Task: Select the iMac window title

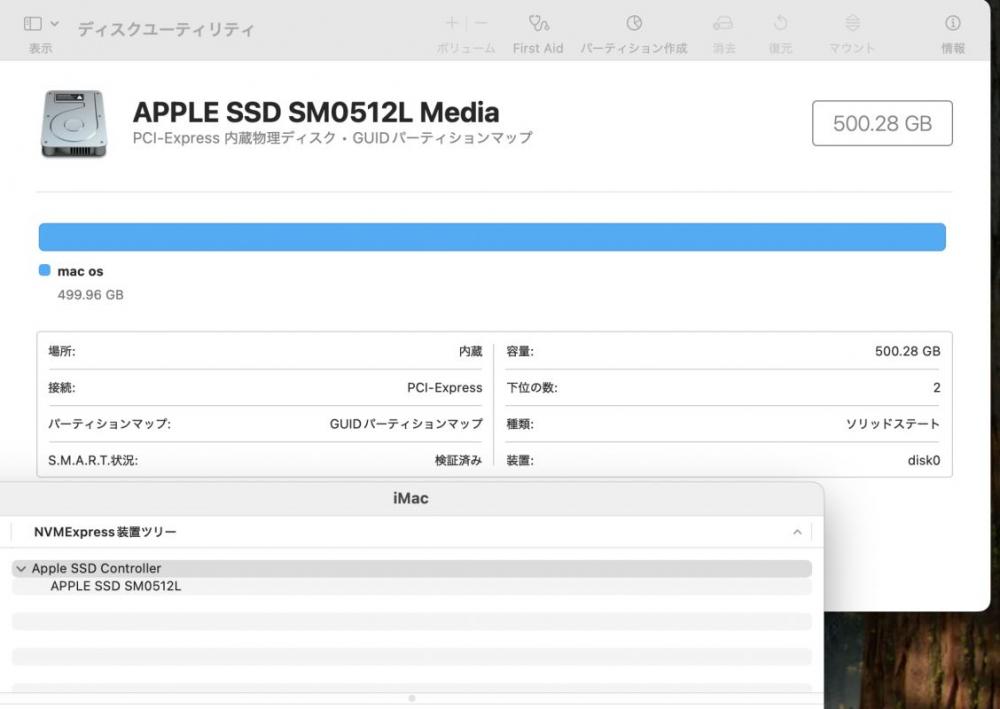Action: [x=411, y=498]
